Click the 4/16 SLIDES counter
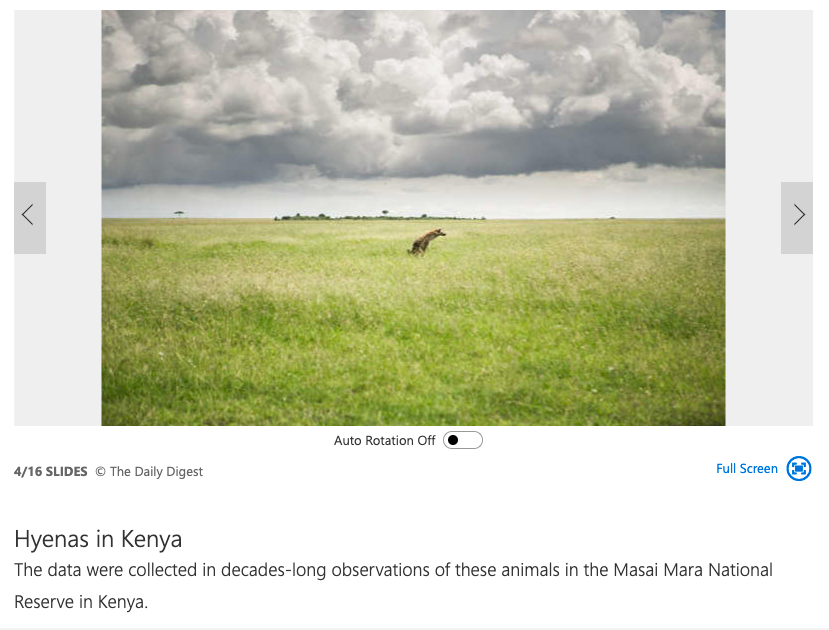This screenshot has width=829, height=630. tap(51, 471)
